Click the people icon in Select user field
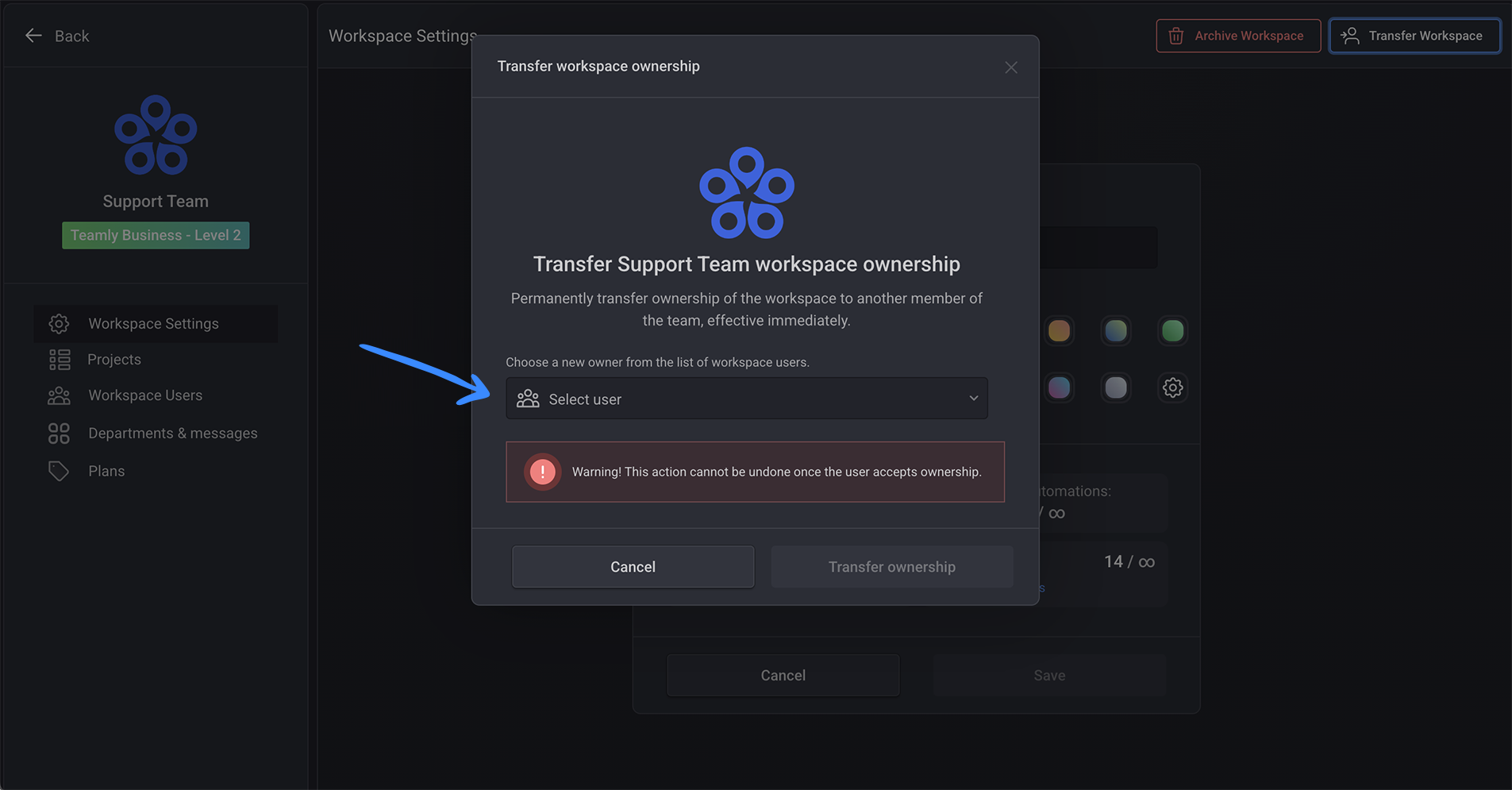The width and height of the screenshot is (1512, 790). pyautogui.click(x=528, y=399)
